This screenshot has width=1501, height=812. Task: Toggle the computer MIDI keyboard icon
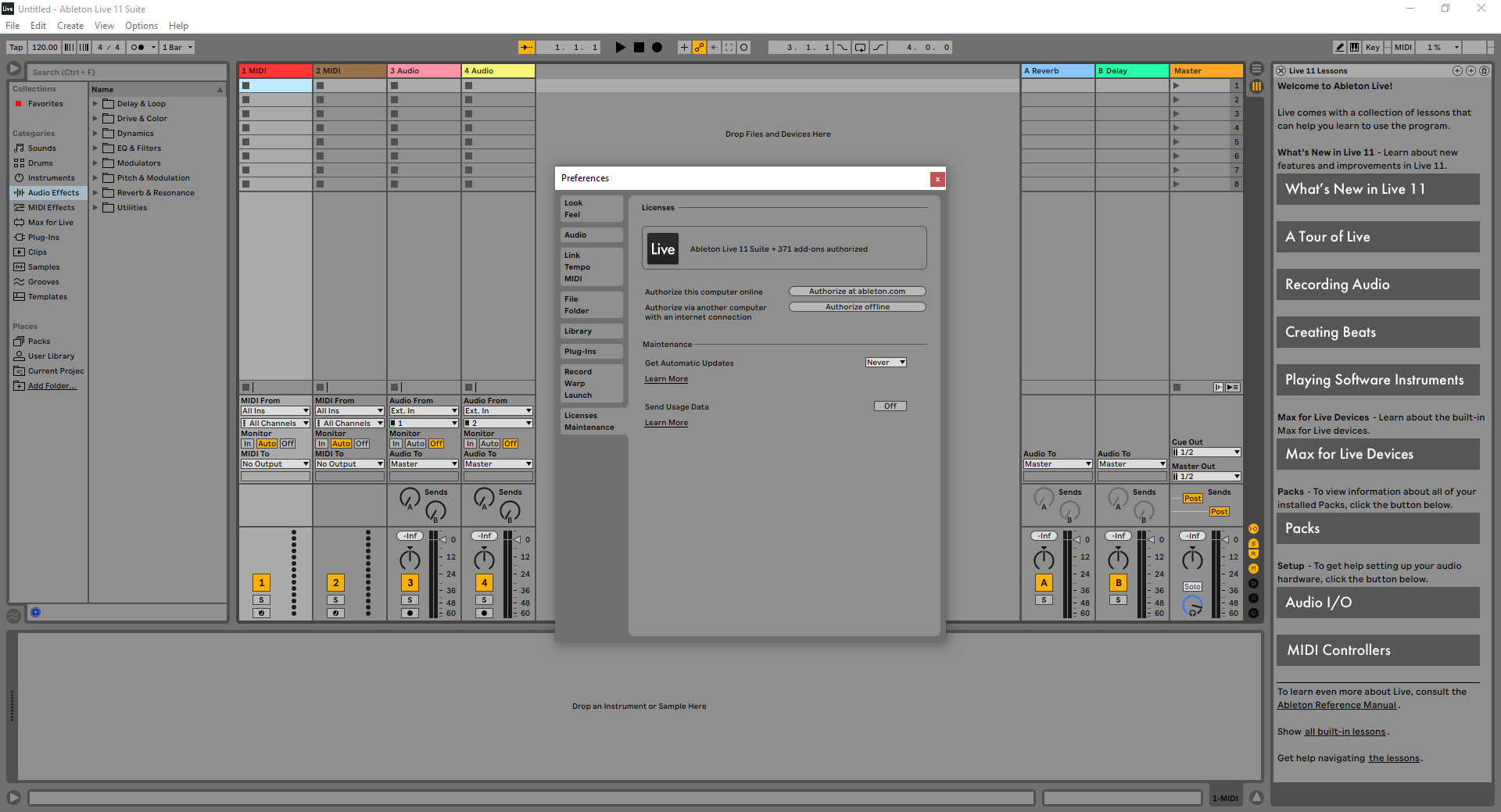coord(1354,47)
